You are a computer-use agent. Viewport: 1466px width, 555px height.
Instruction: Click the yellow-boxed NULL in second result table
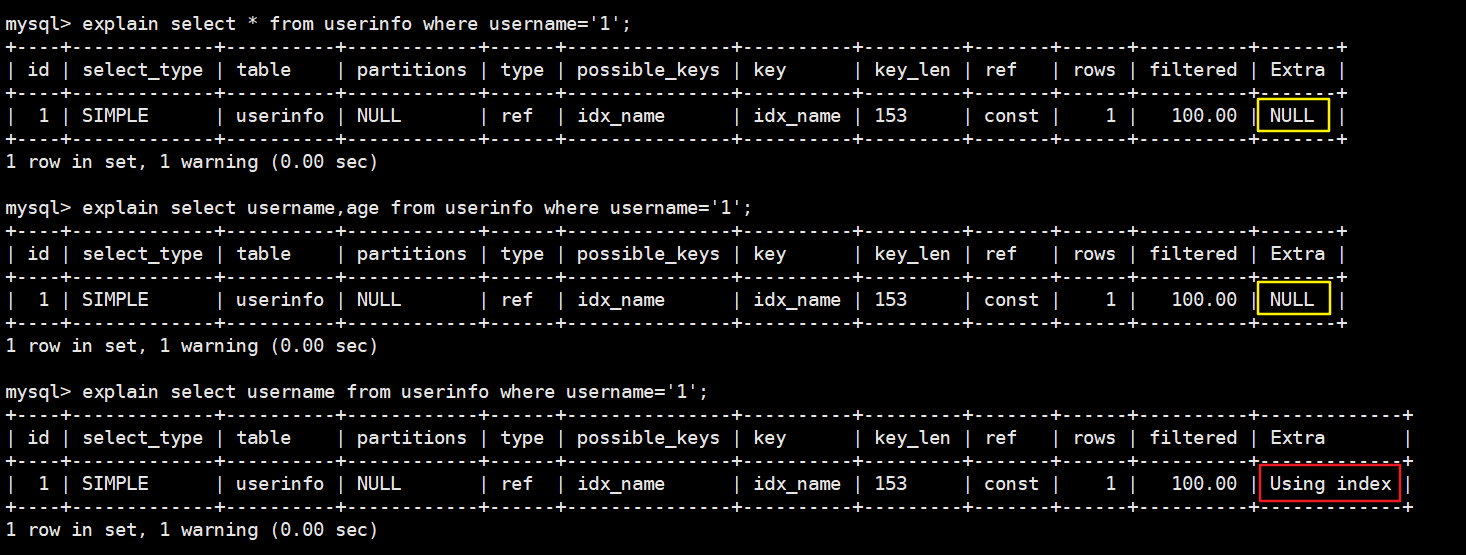pyautogui.click(x=1292, y=300)
